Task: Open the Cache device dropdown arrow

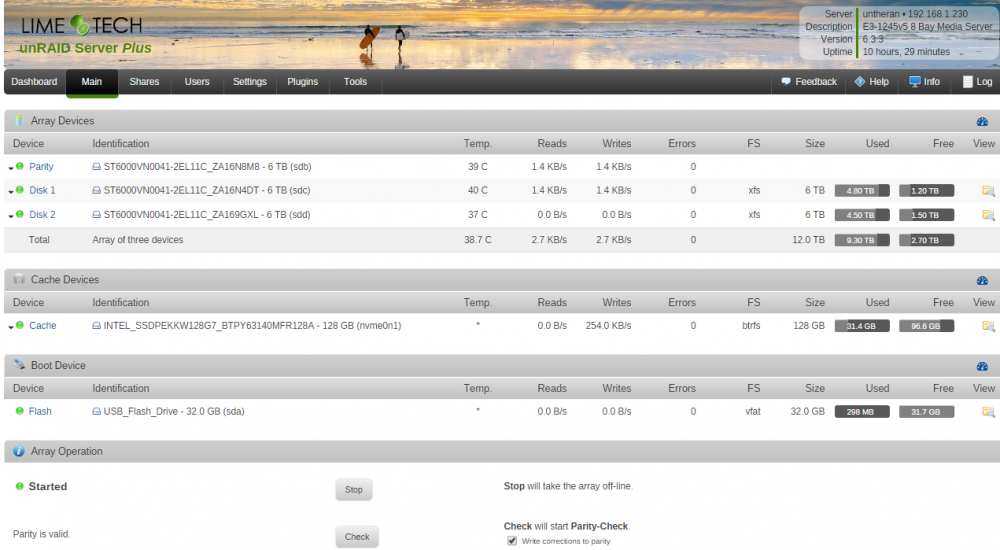Action: [x=11, y=327]
